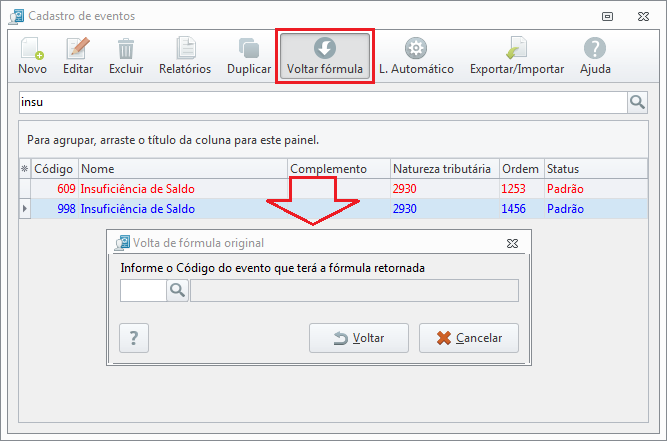Click the Cancelar button
This screenshot has height=441, width=667.
point(469,338)
